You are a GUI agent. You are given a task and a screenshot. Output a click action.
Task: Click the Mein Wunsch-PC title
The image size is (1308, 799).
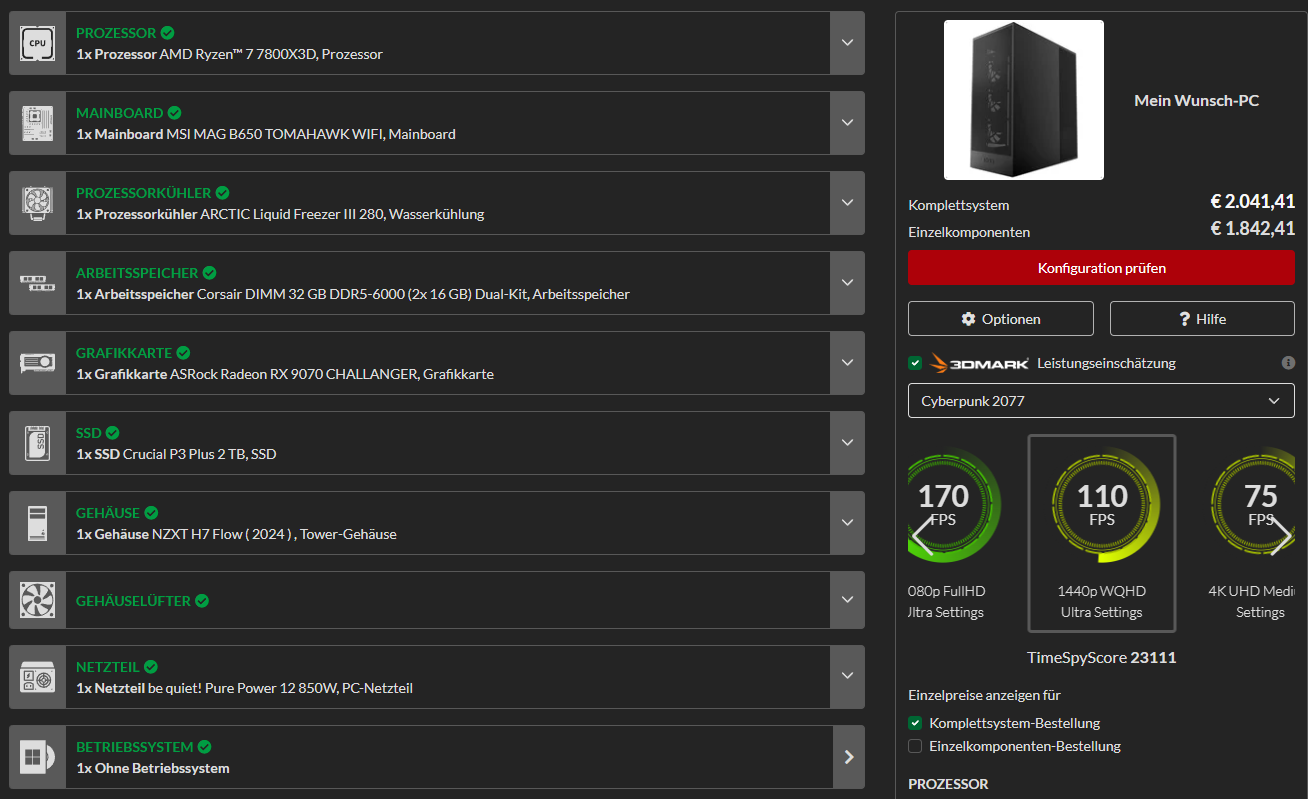[1196, 100]
